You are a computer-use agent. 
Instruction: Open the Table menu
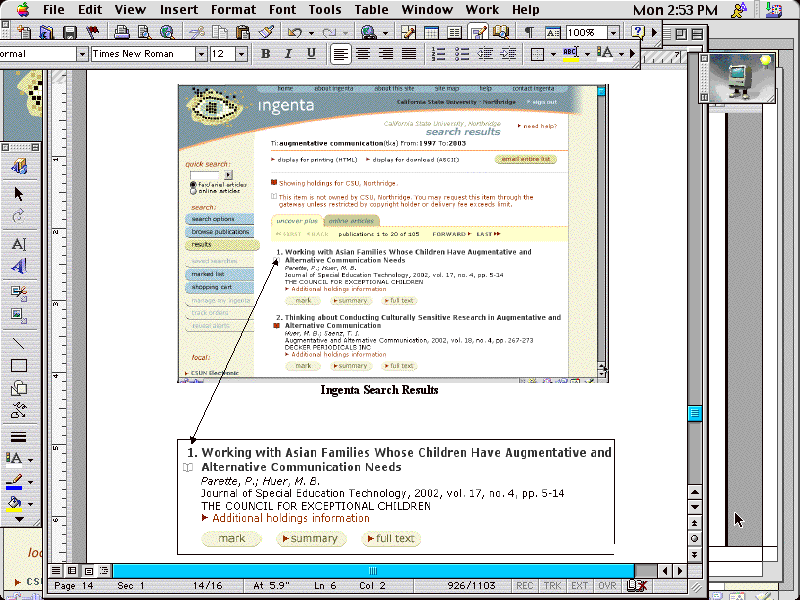[x=371, y=10]
